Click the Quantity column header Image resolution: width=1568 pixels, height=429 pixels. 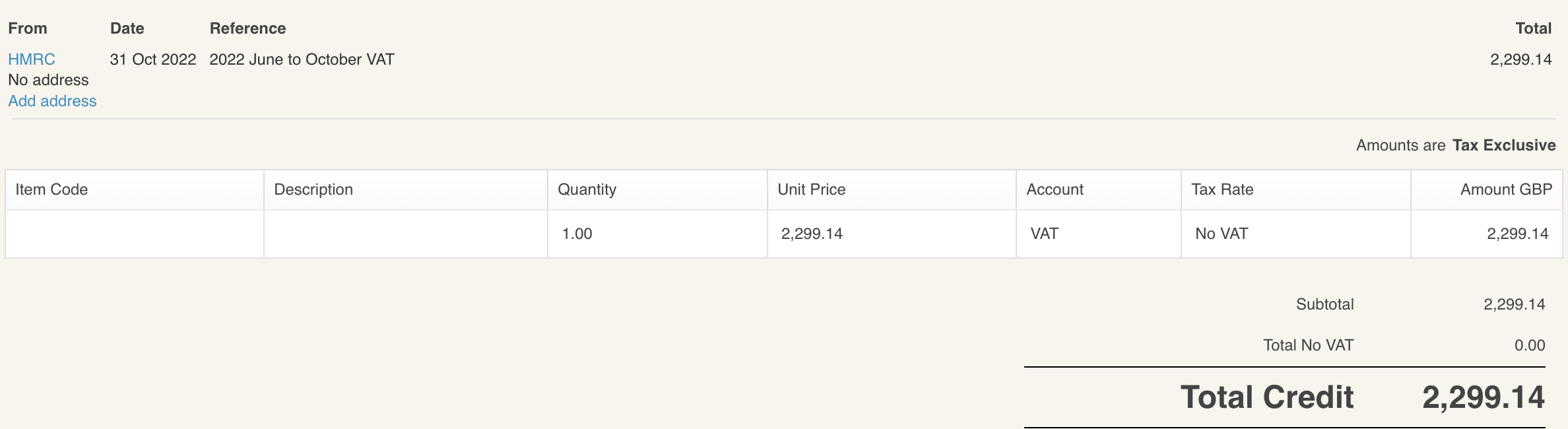coord(587,189)
